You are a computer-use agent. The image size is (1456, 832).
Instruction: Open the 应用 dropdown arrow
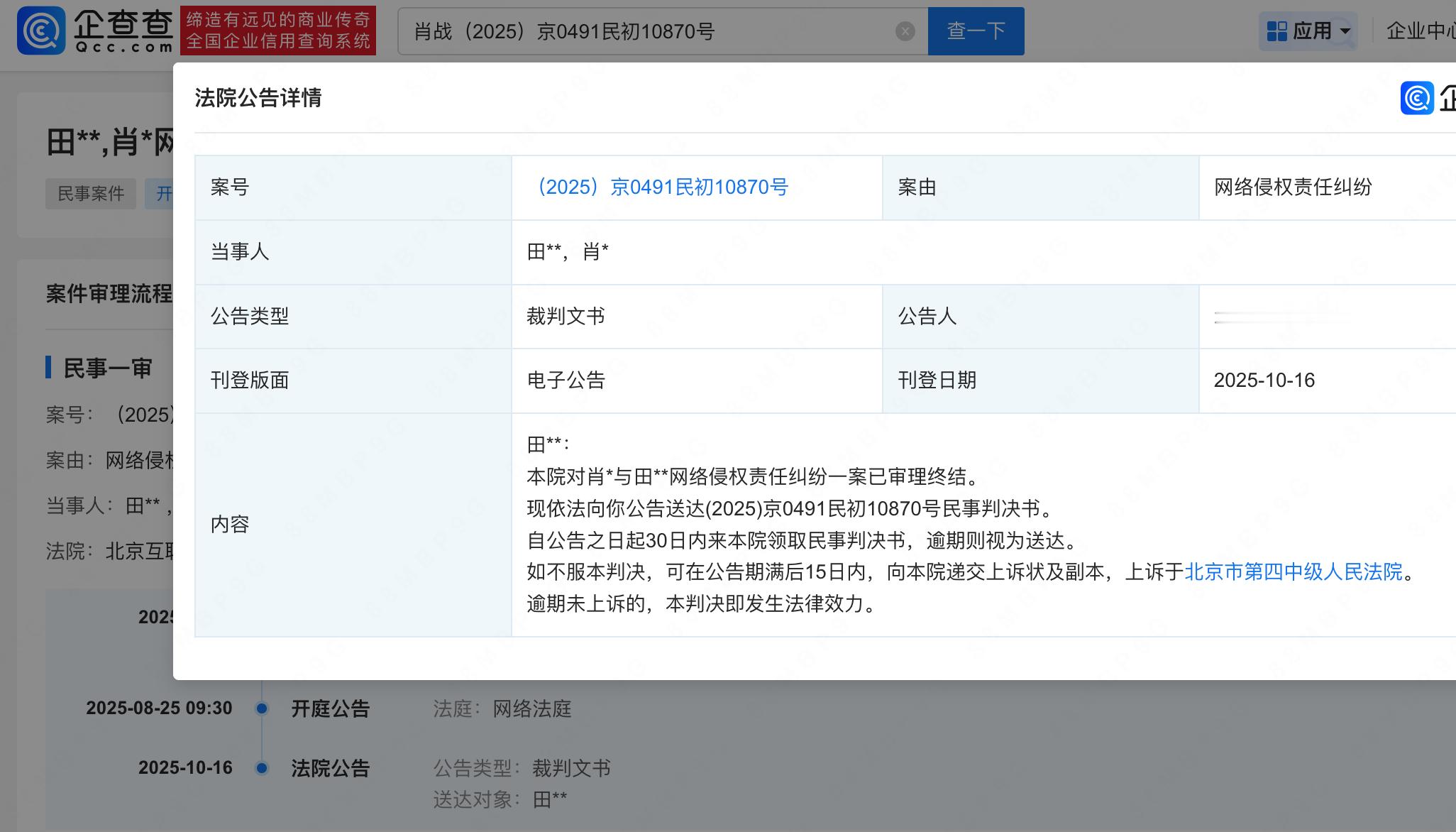tap(1345, 31)
